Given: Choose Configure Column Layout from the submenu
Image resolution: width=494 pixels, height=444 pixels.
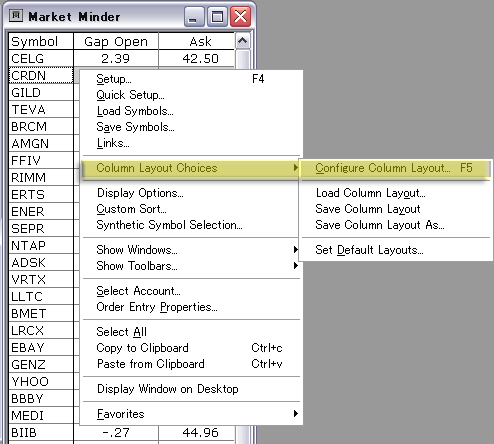Looking at the screenshot, I should click(395, 168).
